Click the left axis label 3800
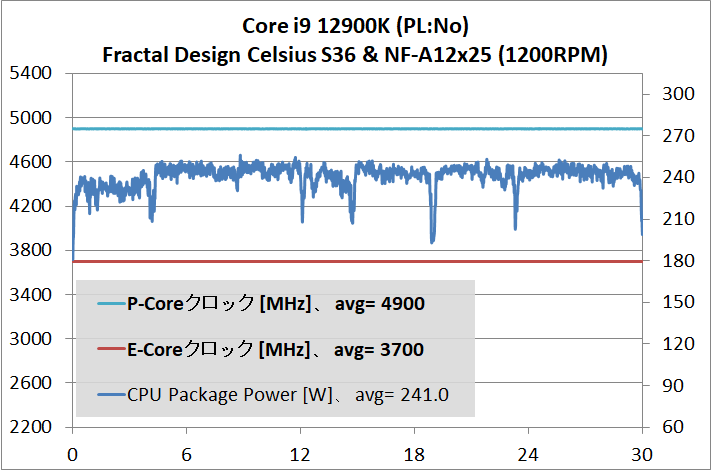The image size is (711, 470). coord(30,250)
